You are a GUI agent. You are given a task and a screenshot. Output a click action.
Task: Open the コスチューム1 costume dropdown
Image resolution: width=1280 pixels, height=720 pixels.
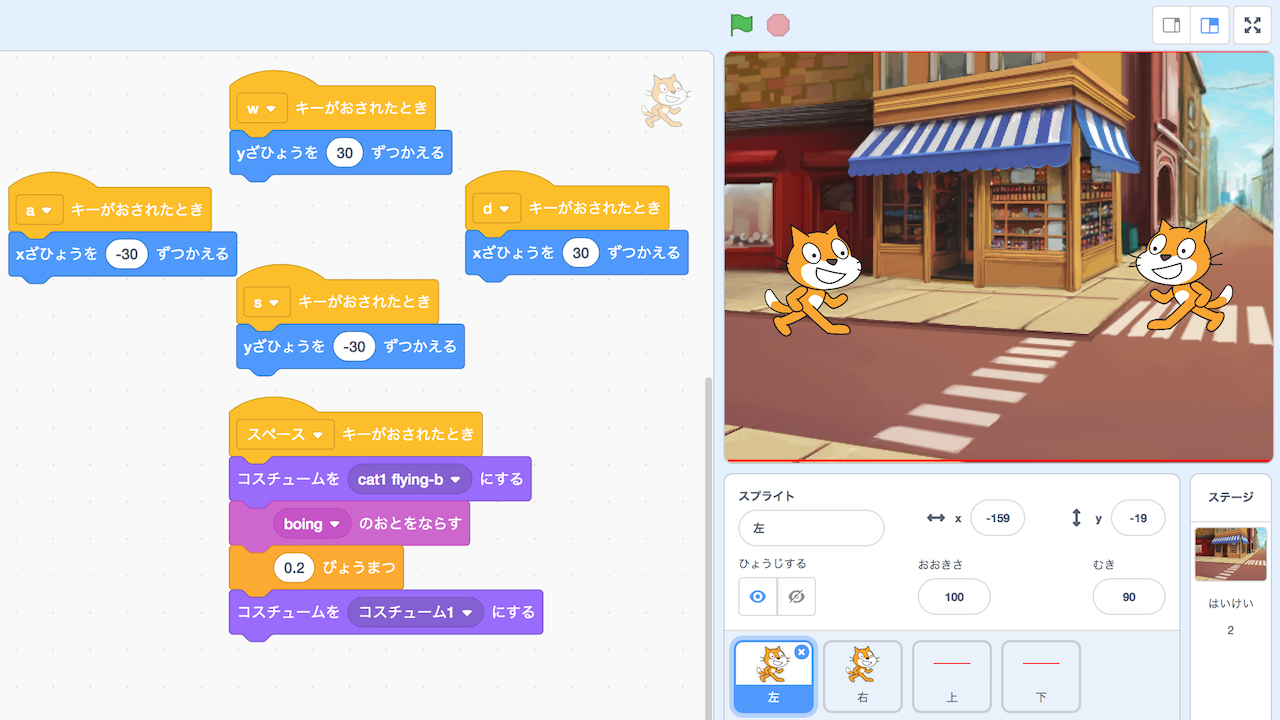point(416,612)
